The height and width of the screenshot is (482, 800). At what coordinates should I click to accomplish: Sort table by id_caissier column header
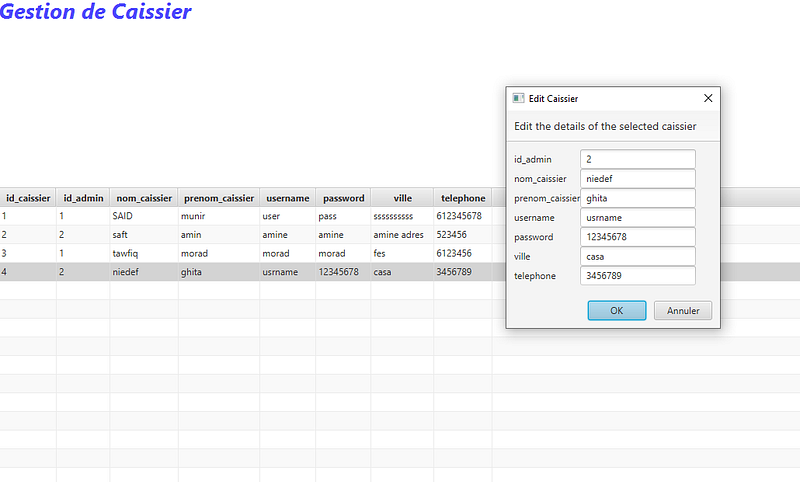click(28, 198)
